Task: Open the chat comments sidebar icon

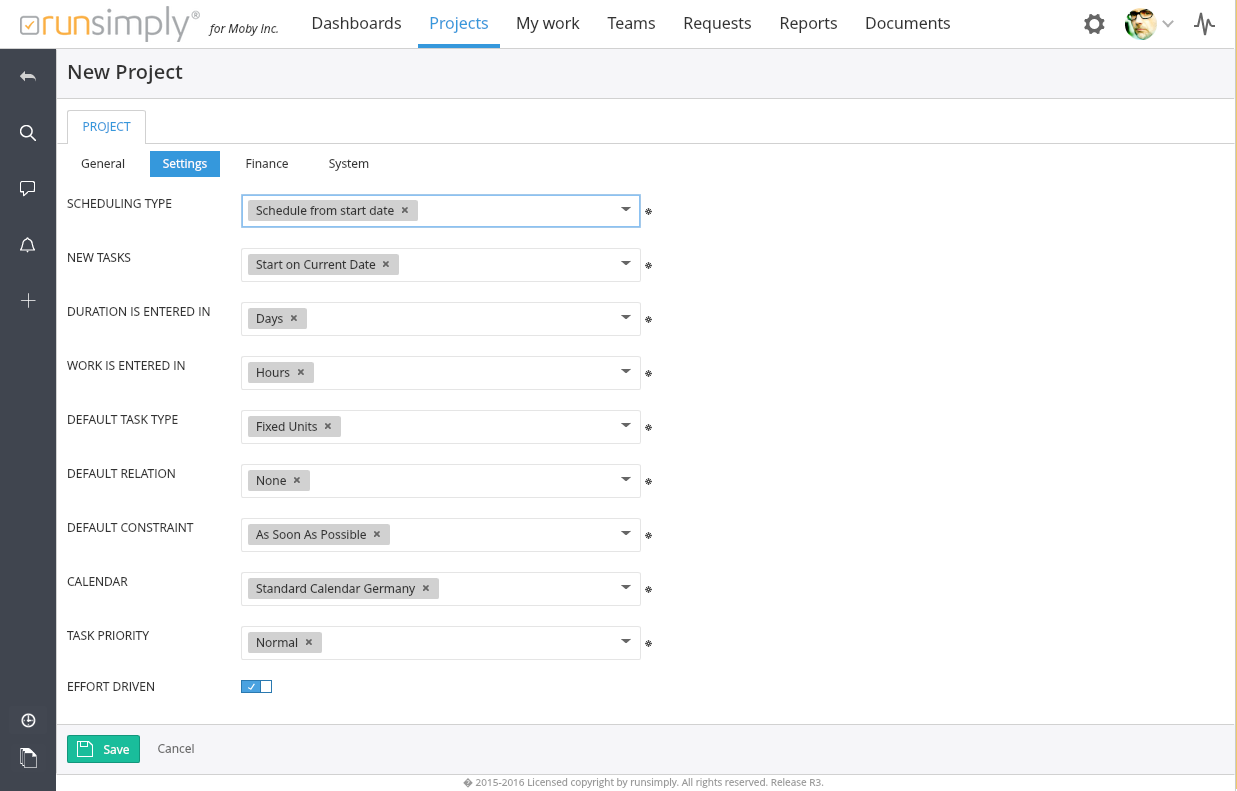Action: pos(28,188)
